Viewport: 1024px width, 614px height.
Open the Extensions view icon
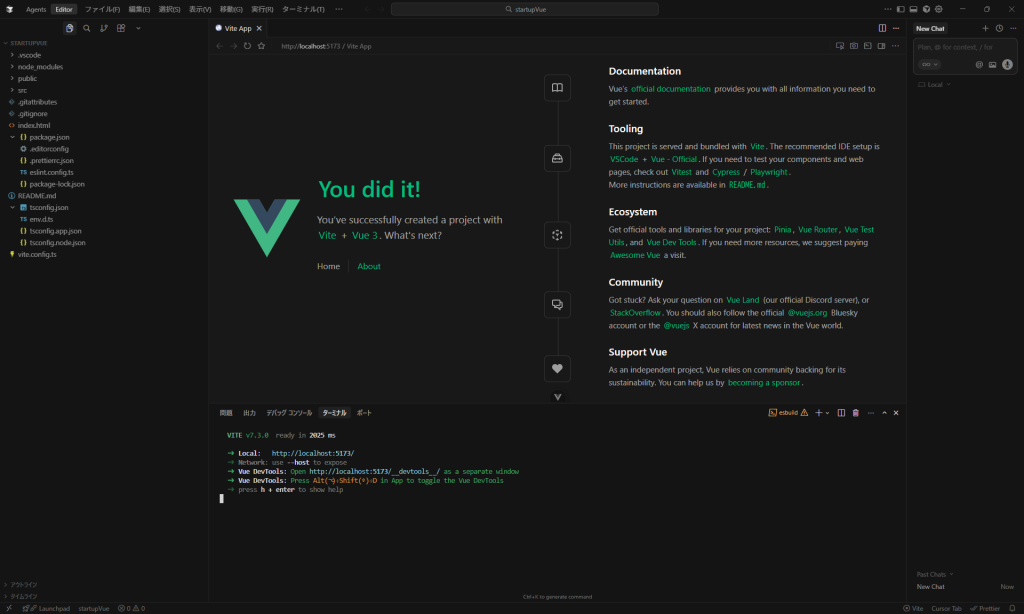tap(121, 28)
